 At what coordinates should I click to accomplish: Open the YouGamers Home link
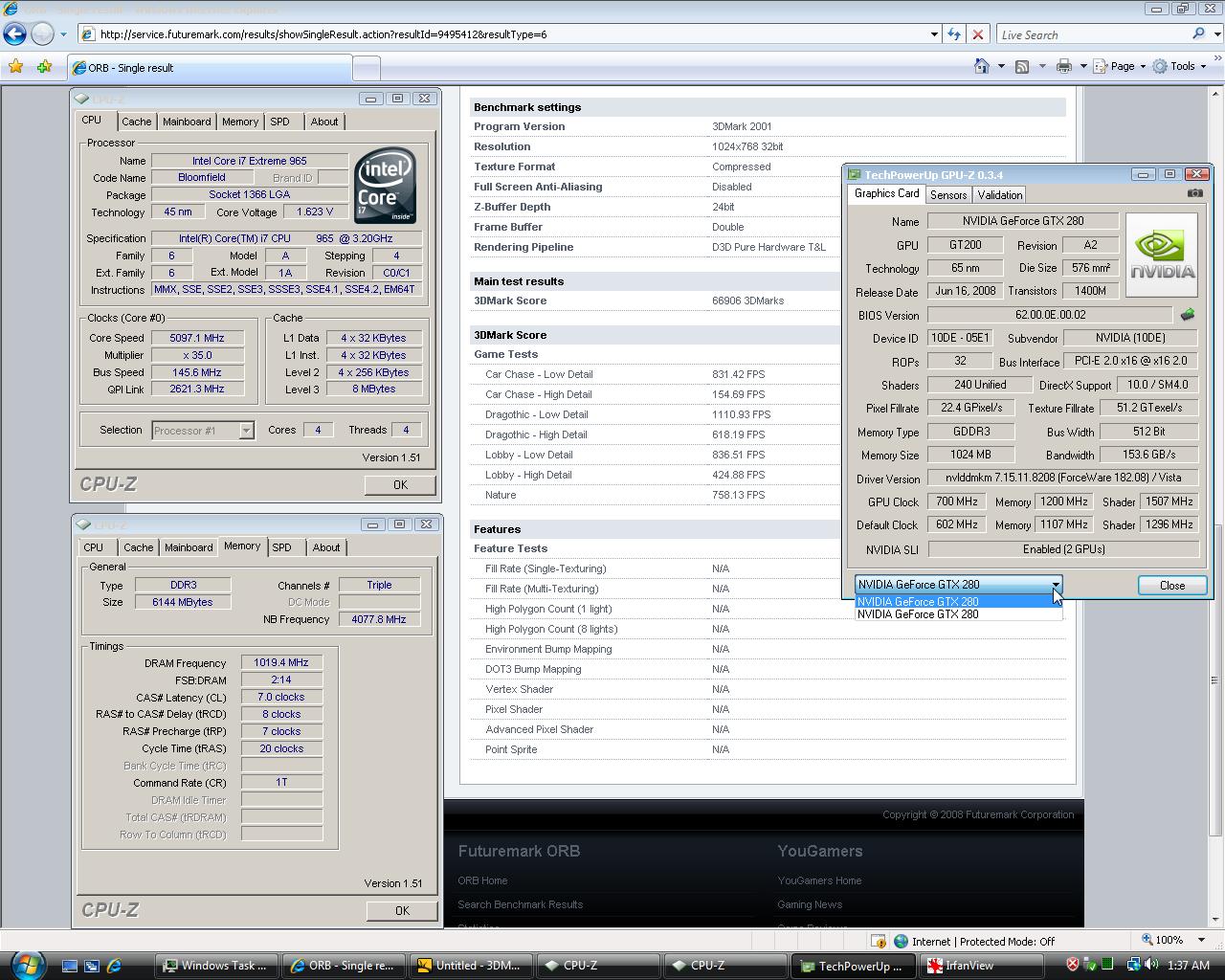point(819,880)
